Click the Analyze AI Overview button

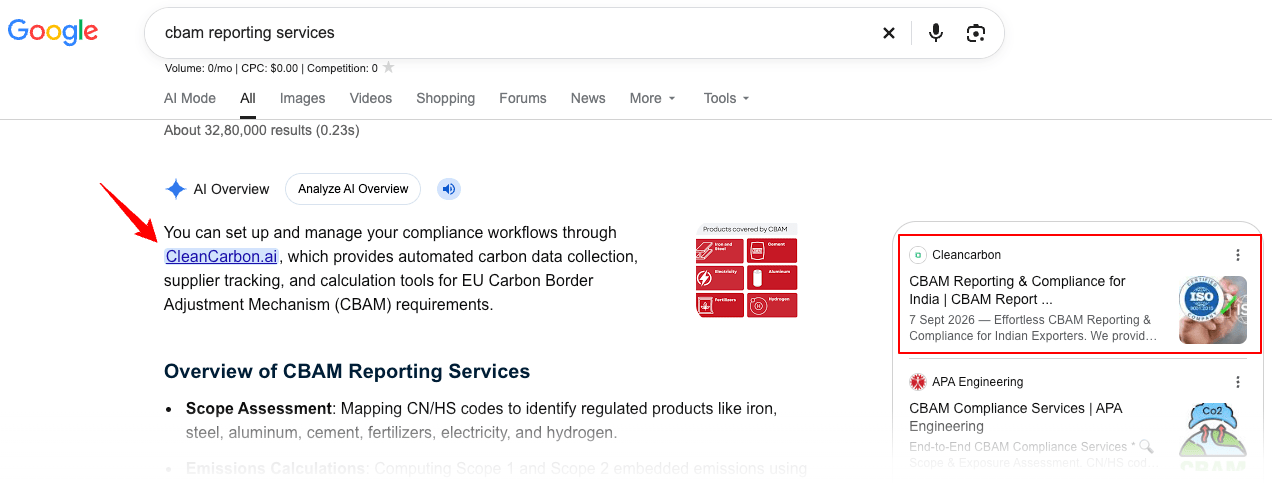pos(353,189)
